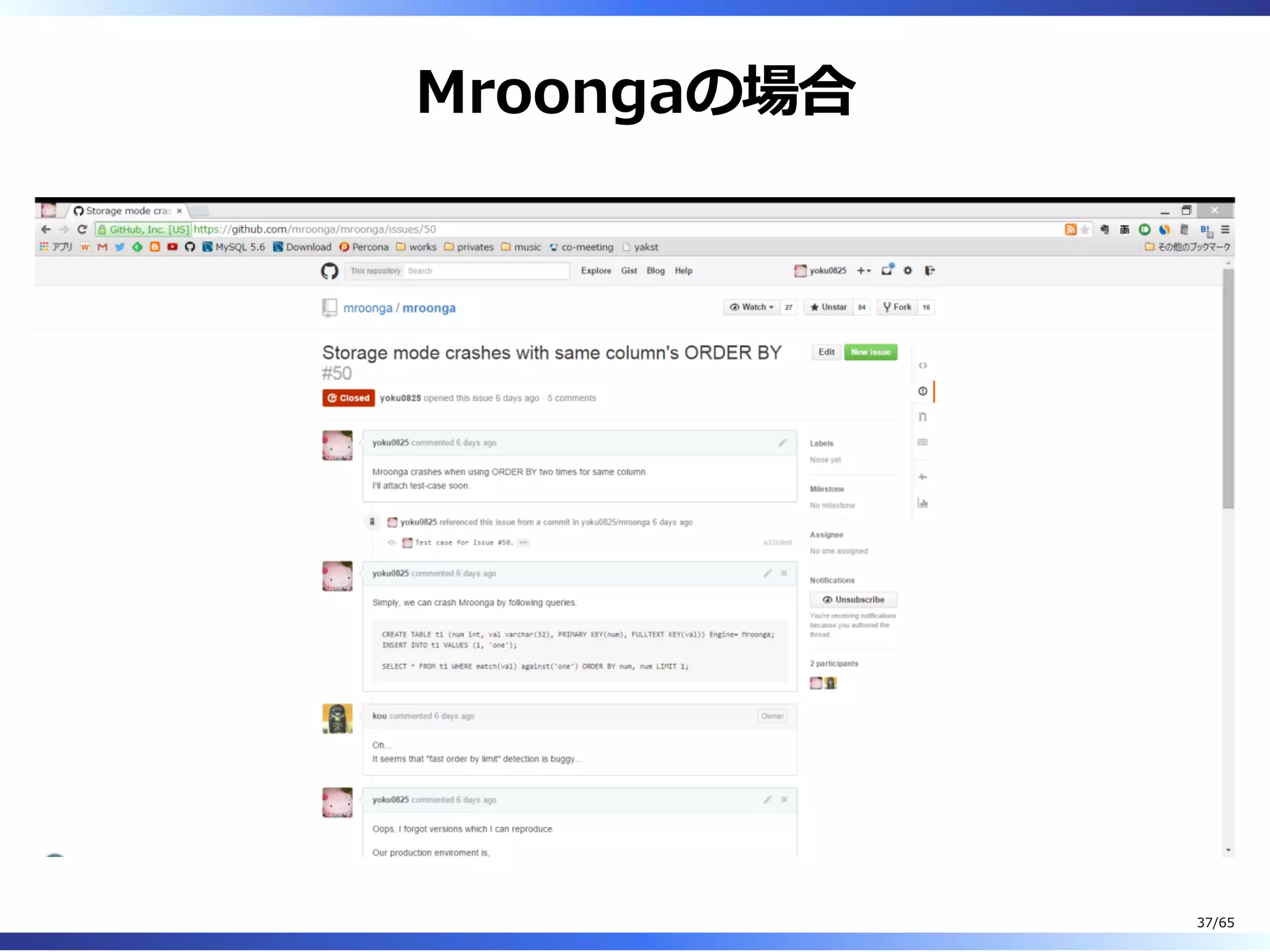This screenshot has width=1270, height=952.
Task: Edit the first comment with pencil icon
Action: pos(783,443)
